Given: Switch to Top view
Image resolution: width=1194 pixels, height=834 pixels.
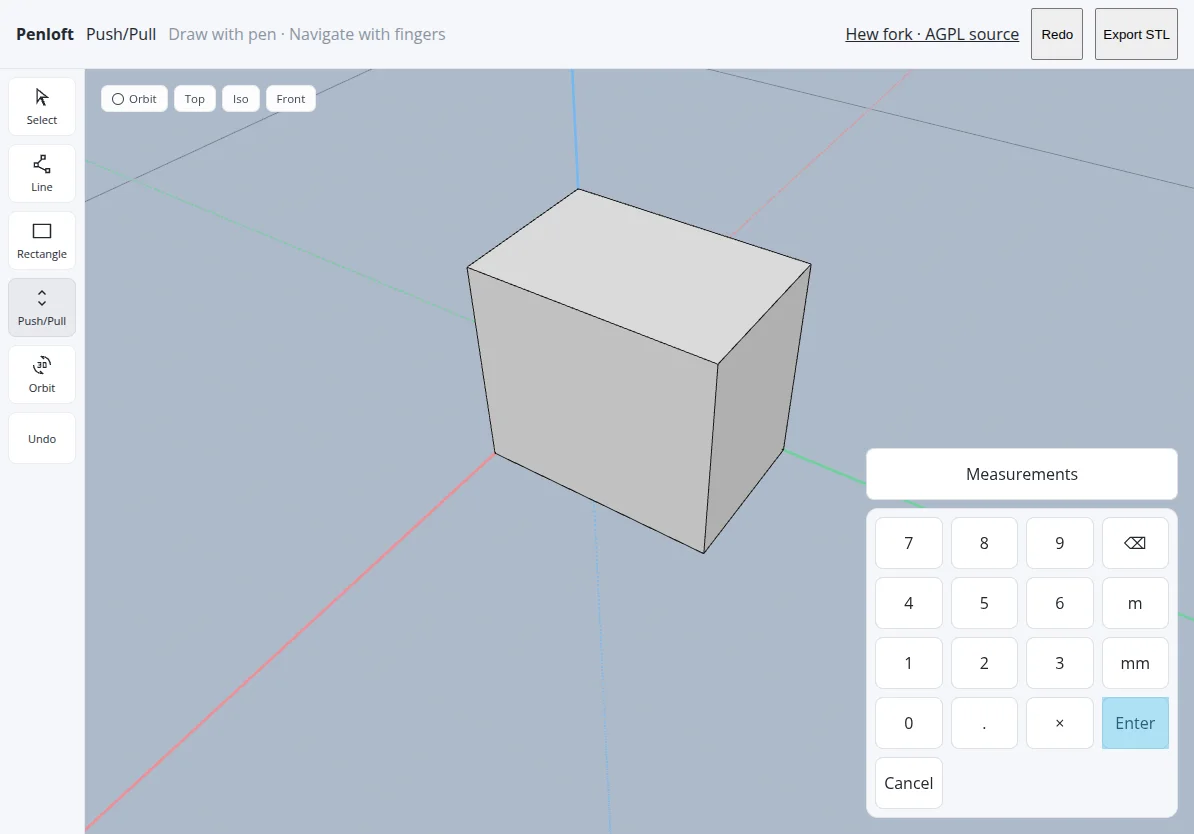Looking at the screenshot, I should [195, 99].
